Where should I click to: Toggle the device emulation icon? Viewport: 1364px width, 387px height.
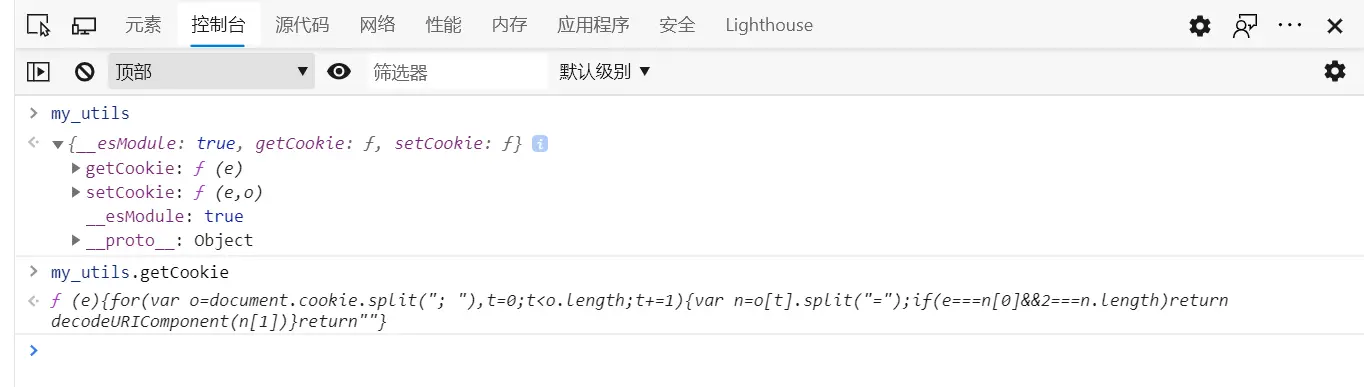click(x=84, y=26)
